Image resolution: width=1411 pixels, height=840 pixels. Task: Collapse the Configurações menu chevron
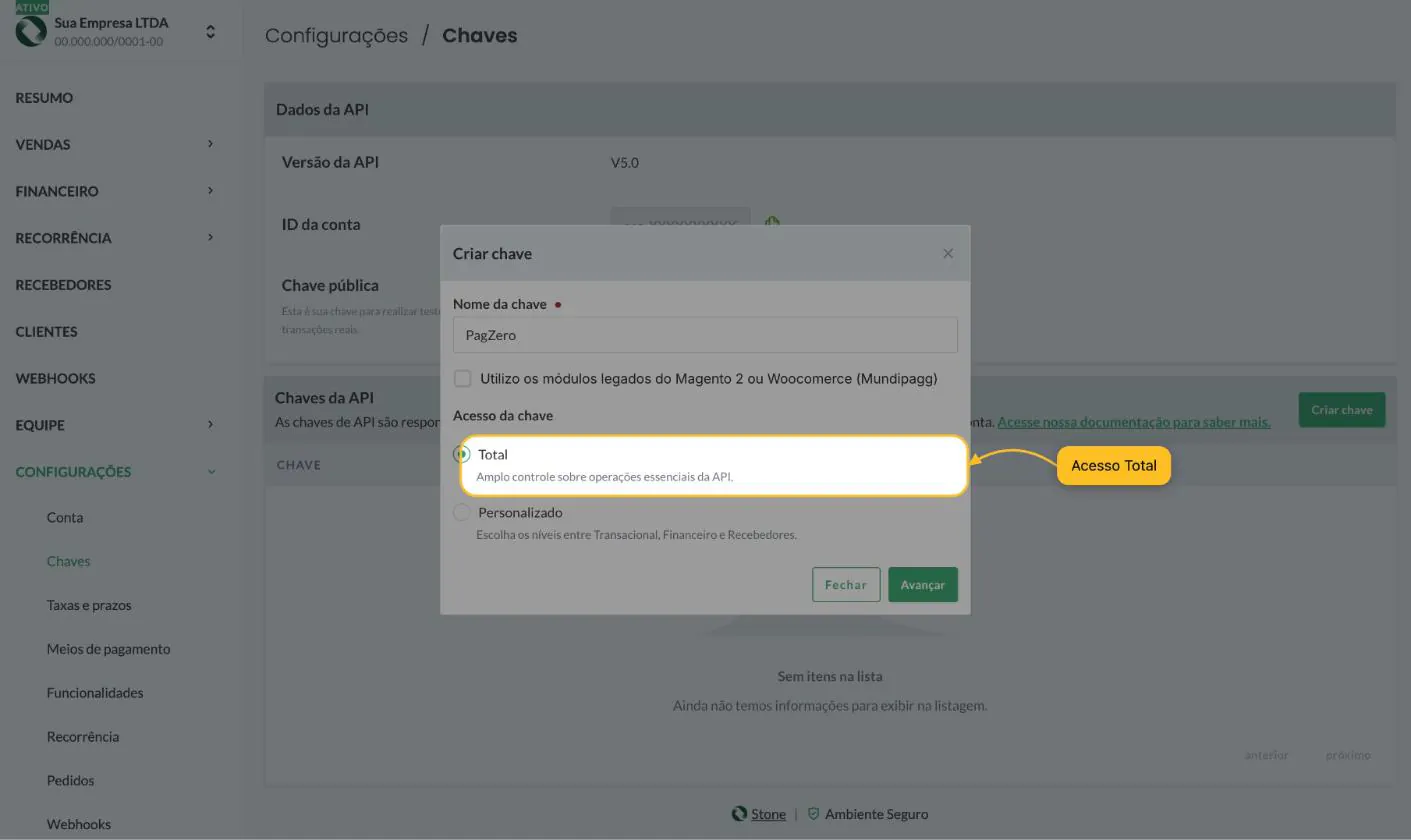click(211, 472)
